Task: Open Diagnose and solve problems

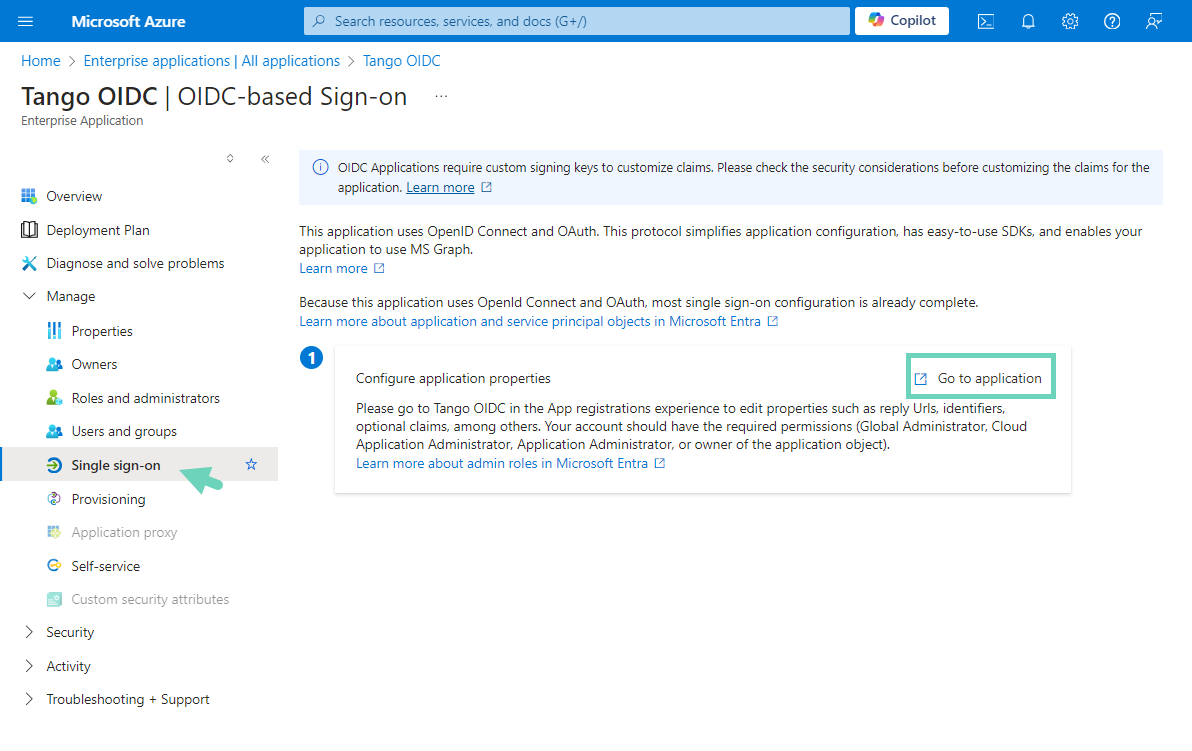Action: point(135,263)
